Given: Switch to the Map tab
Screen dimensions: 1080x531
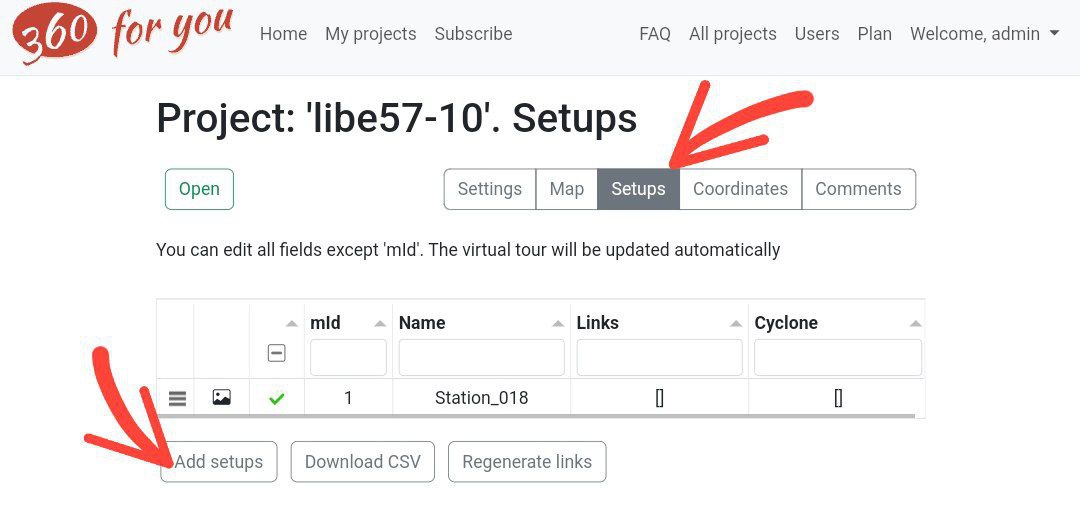Looking at the screenshot, I should click(567, 189).
